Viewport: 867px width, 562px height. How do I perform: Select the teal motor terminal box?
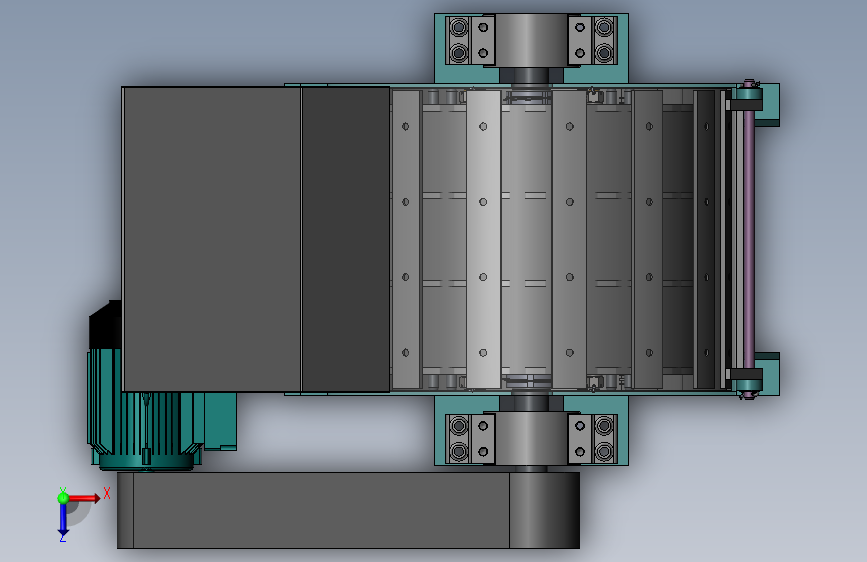[x=220, y=420]
